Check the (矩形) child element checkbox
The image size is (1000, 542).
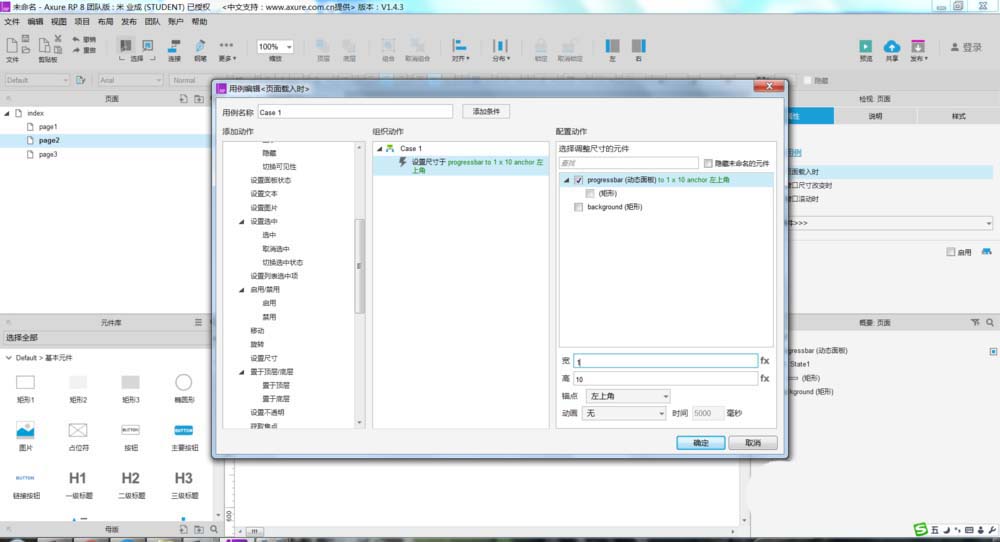point(590,194)
